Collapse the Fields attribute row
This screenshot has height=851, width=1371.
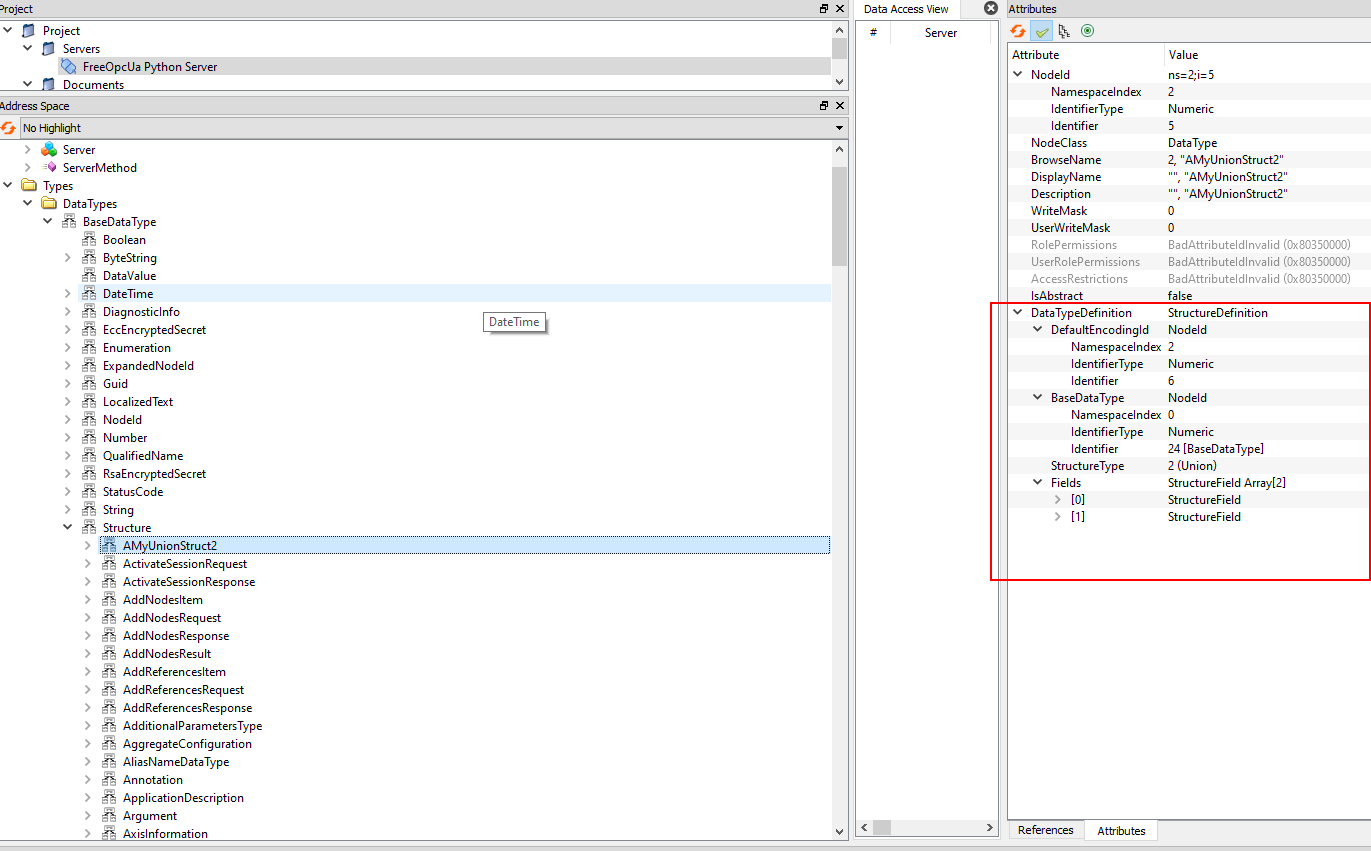[1038, 483]
